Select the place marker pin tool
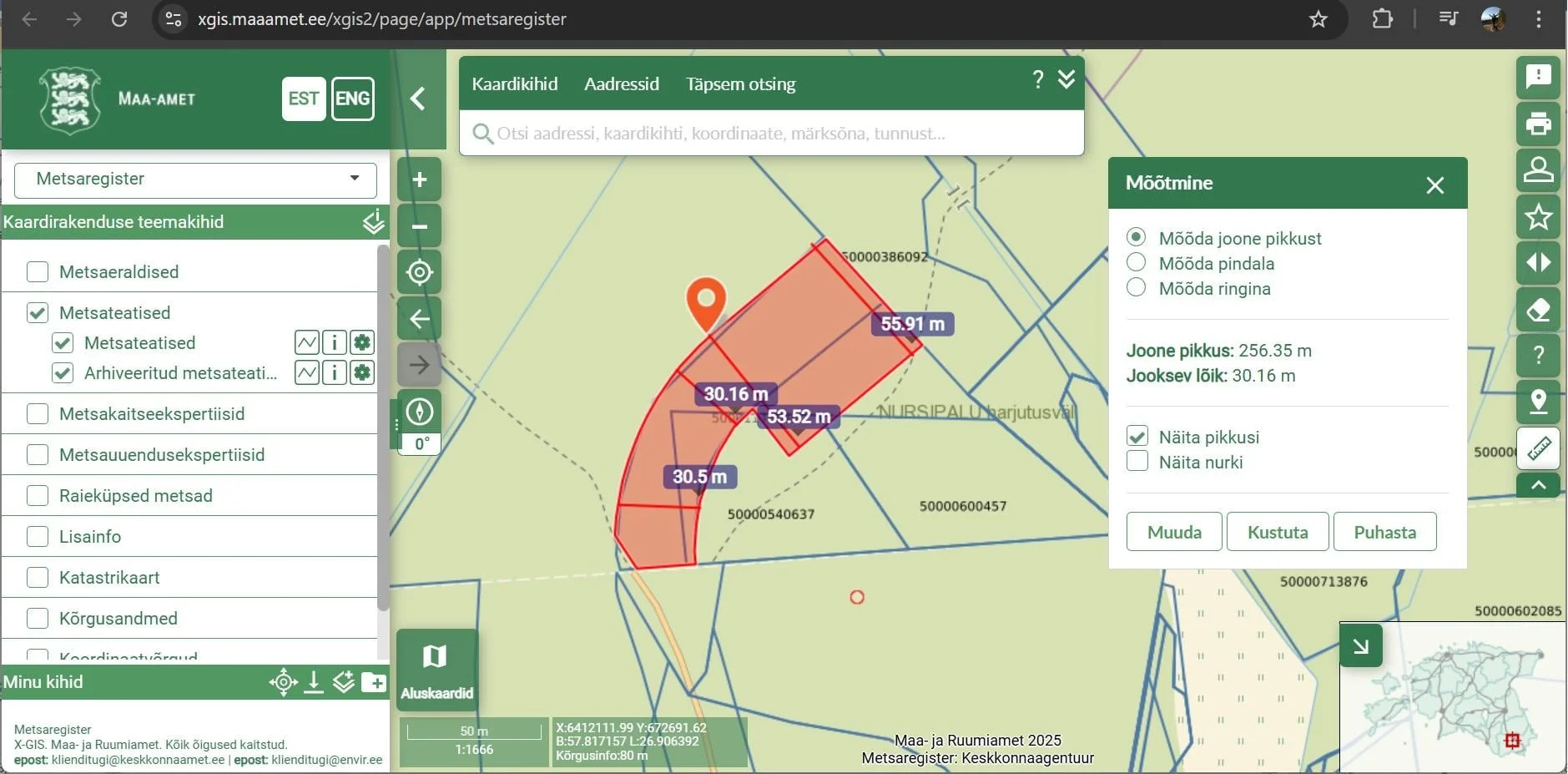 point(1538,402)
